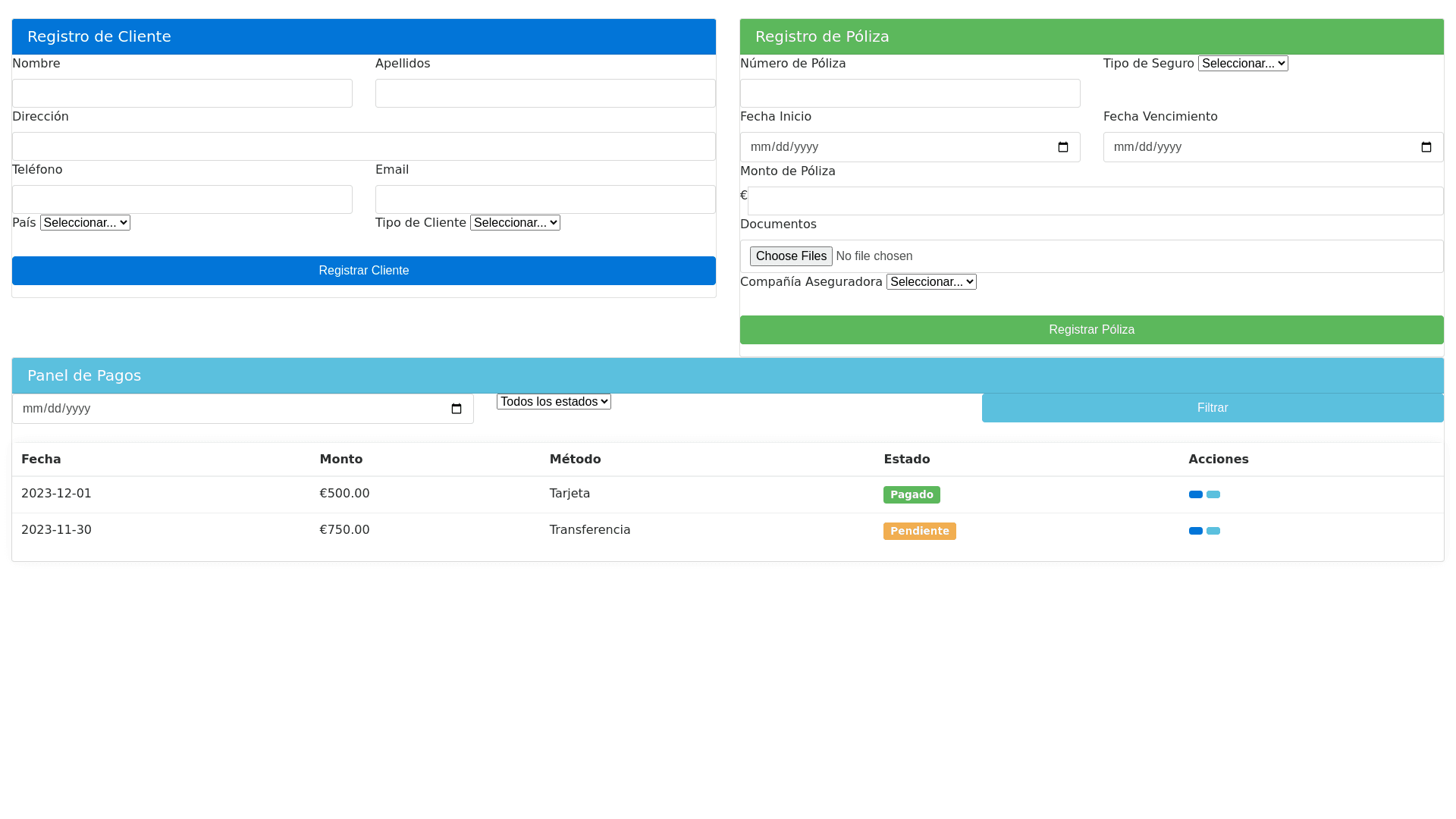Click dark blue action button in Pagado row

(x=1195, y=494)
